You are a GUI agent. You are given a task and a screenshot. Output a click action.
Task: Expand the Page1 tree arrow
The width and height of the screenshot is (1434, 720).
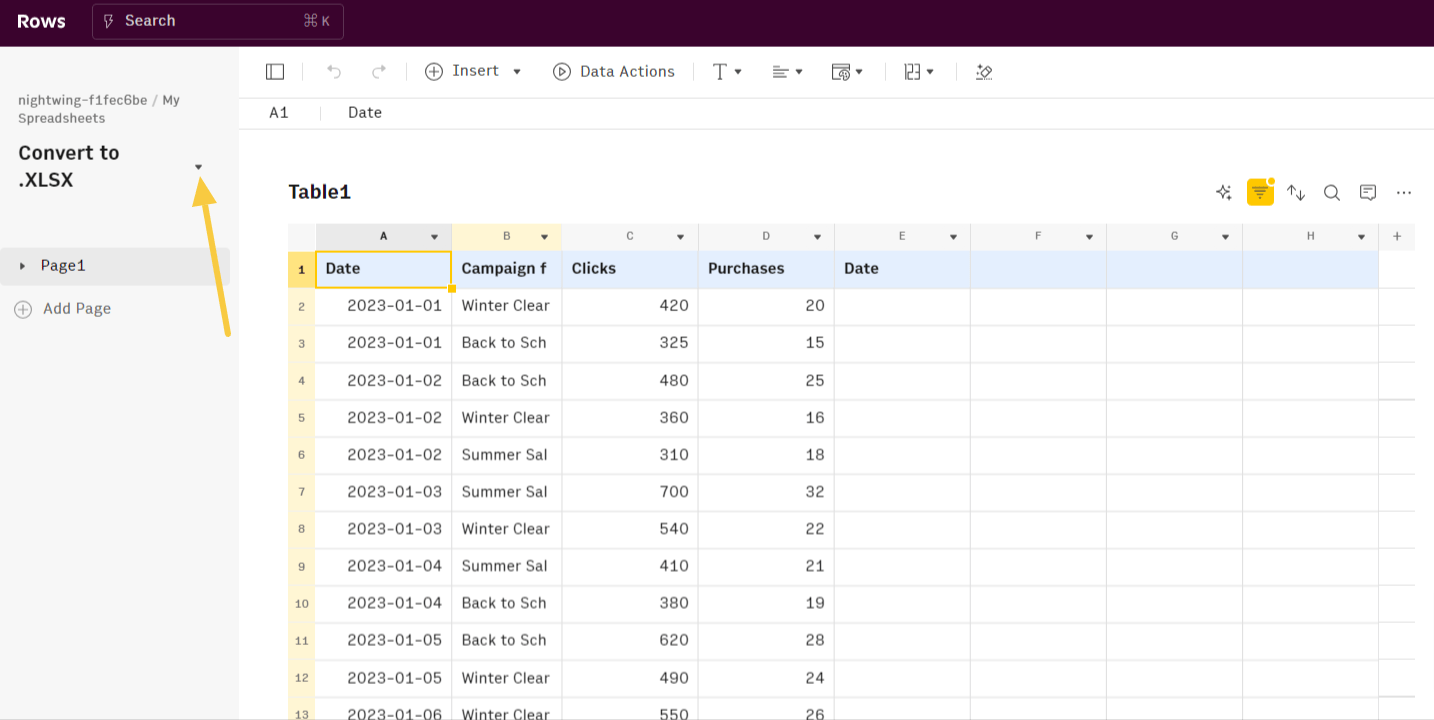(23, 266)
